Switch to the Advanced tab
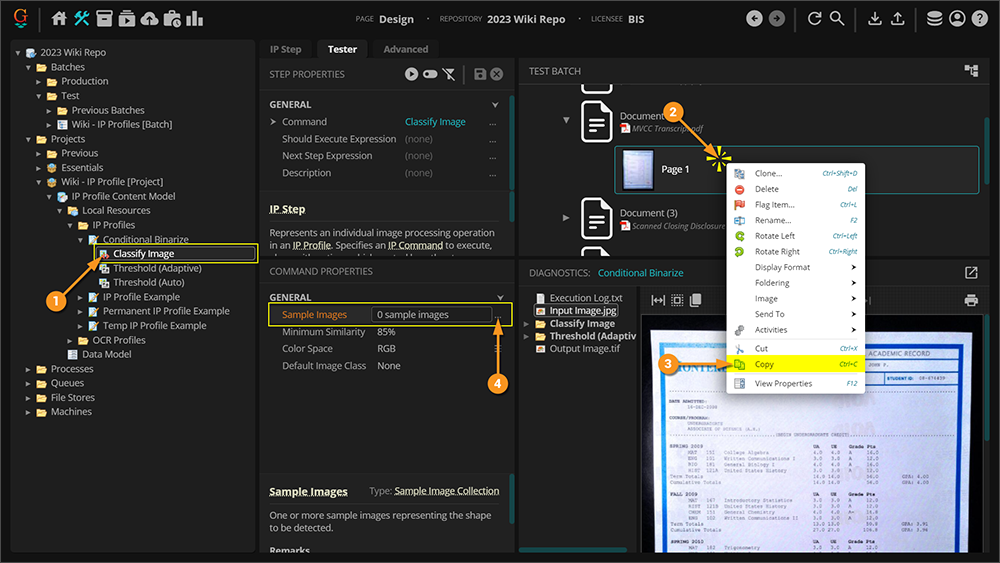 pos(405,49)
